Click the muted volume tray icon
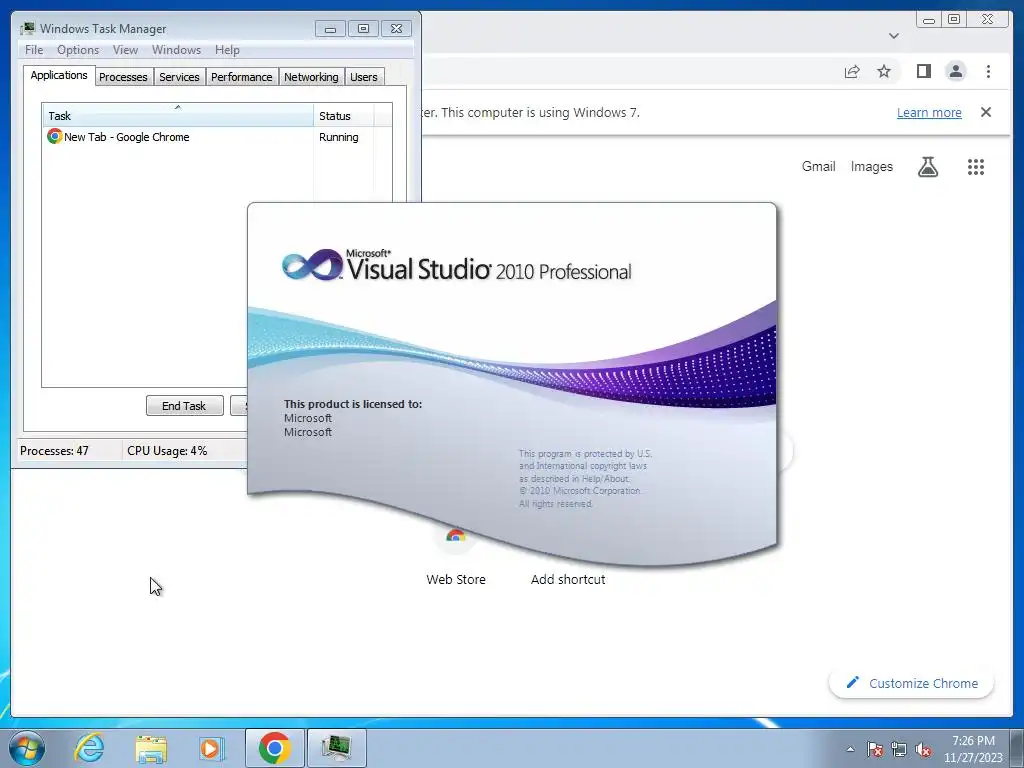Screen dimensions: 1024x768 (x=923, y=749)
